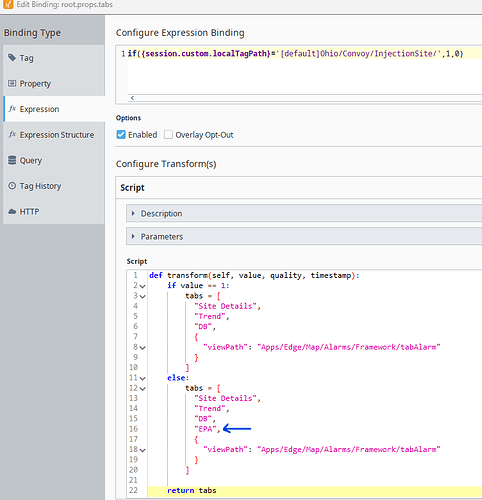Click the Tag History clock icon

click(x=12, y=186)
